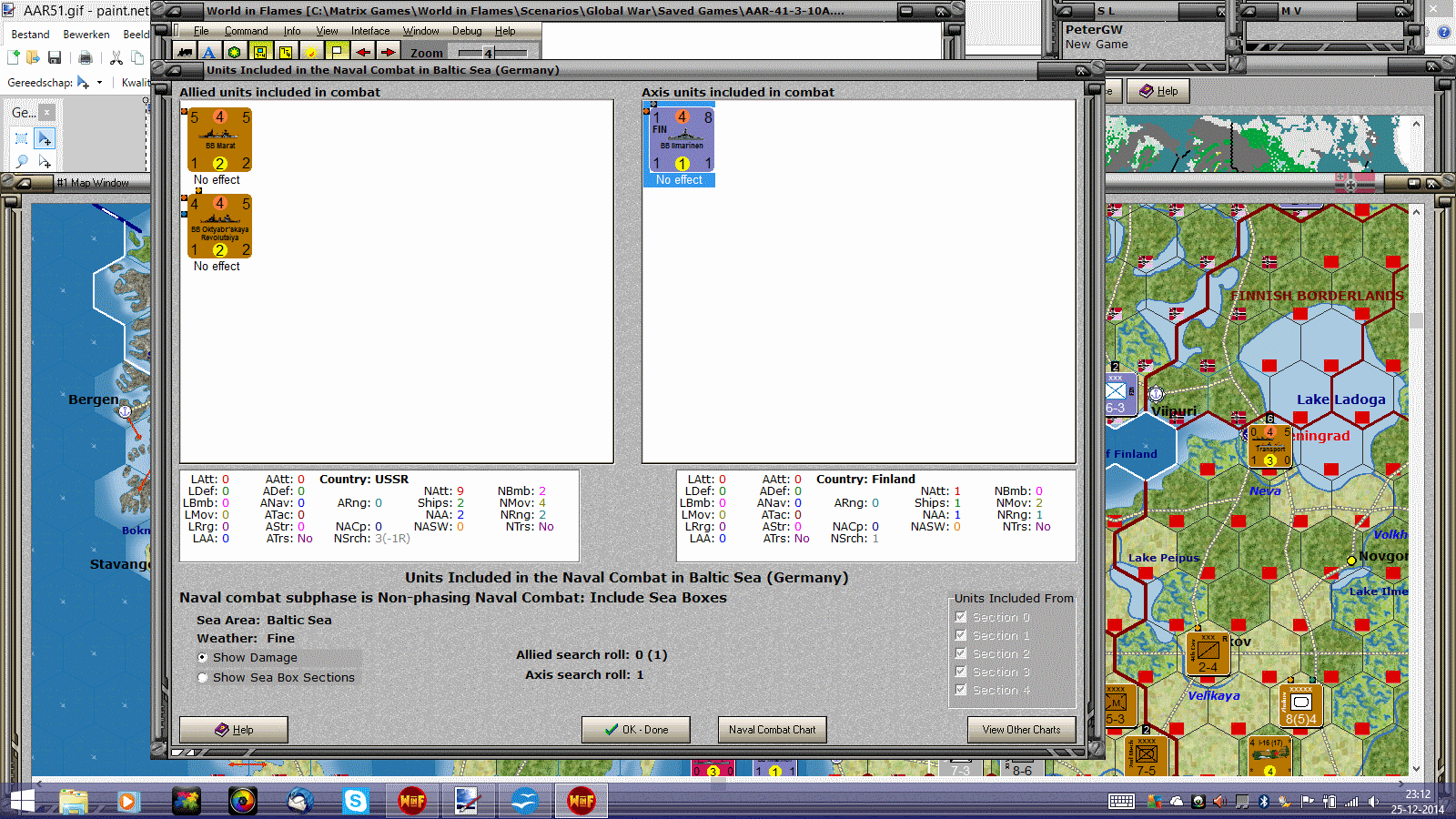Select the Move Selection tool in paint.net
The image size is (1456, 819).
coord(45,161)
